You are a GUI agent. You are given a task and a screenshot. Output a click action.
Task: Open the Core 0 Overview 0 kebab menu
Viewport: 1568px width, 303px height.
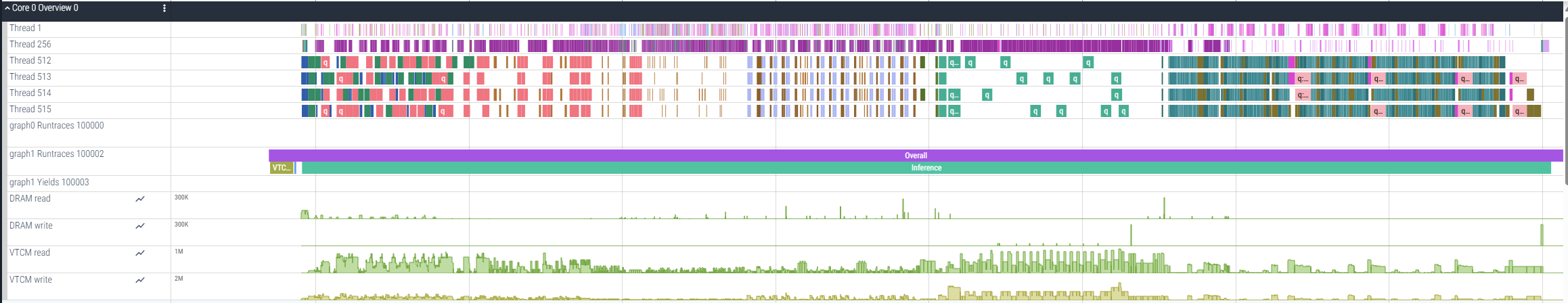coord(164,8)
